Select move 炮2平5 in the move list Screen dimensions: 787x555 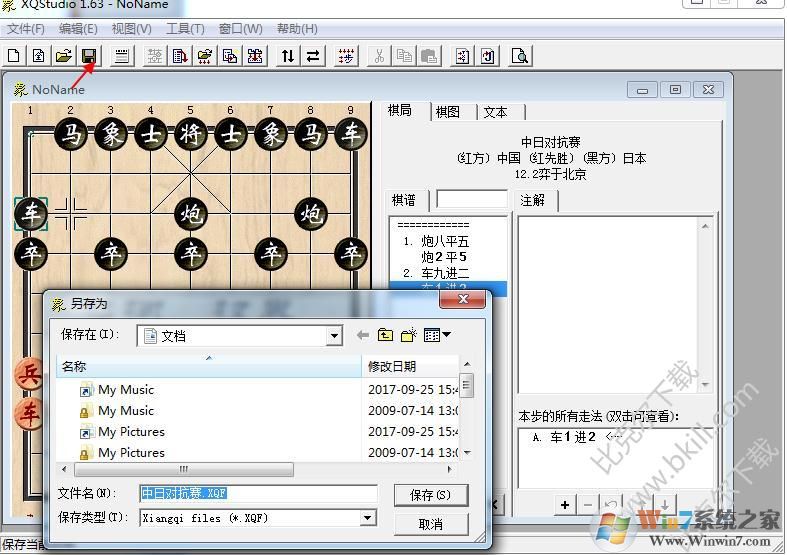pos(444,257)
